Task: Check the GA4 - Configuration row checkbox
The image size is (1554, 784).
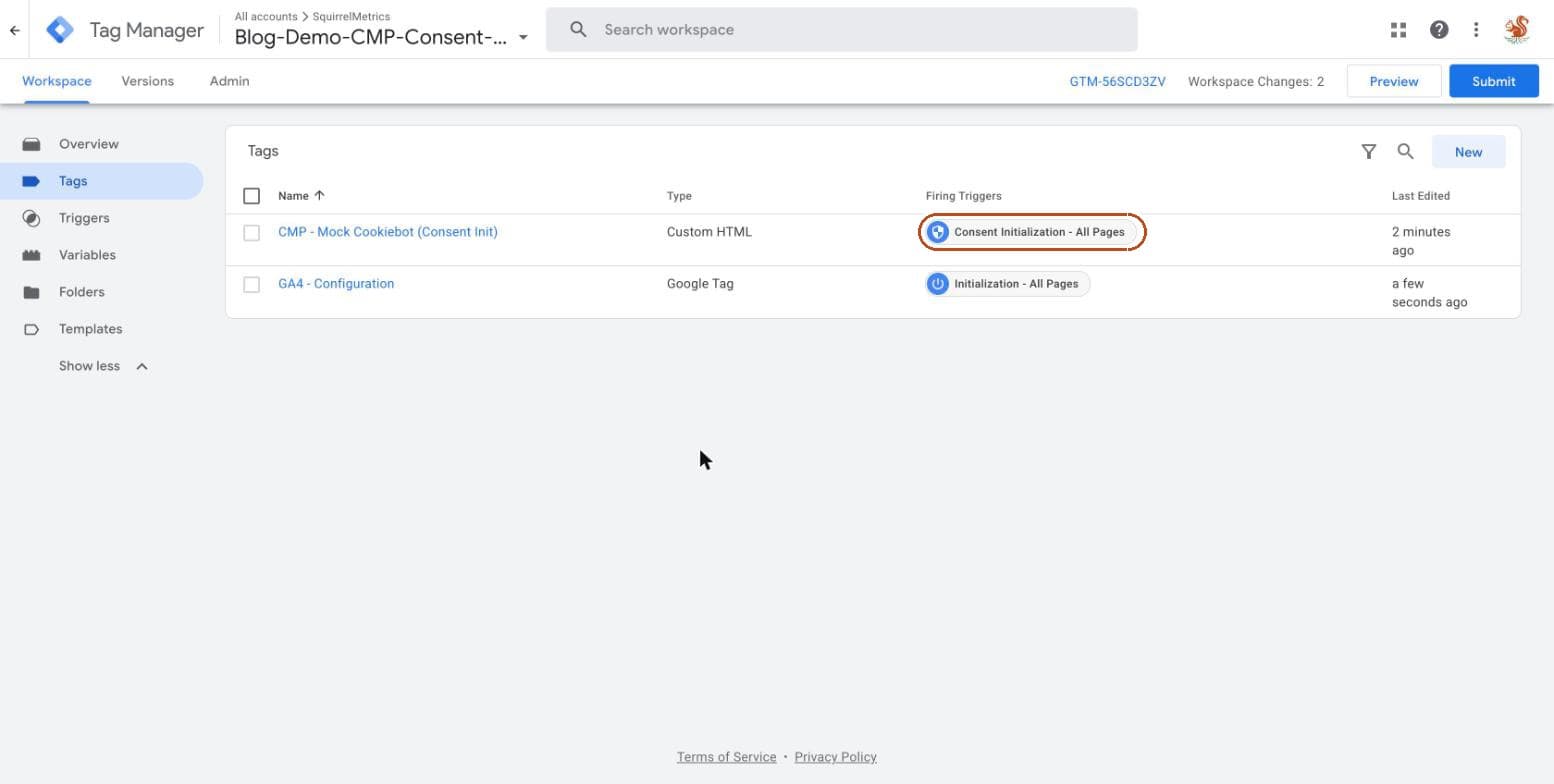Action: (252, 284)
